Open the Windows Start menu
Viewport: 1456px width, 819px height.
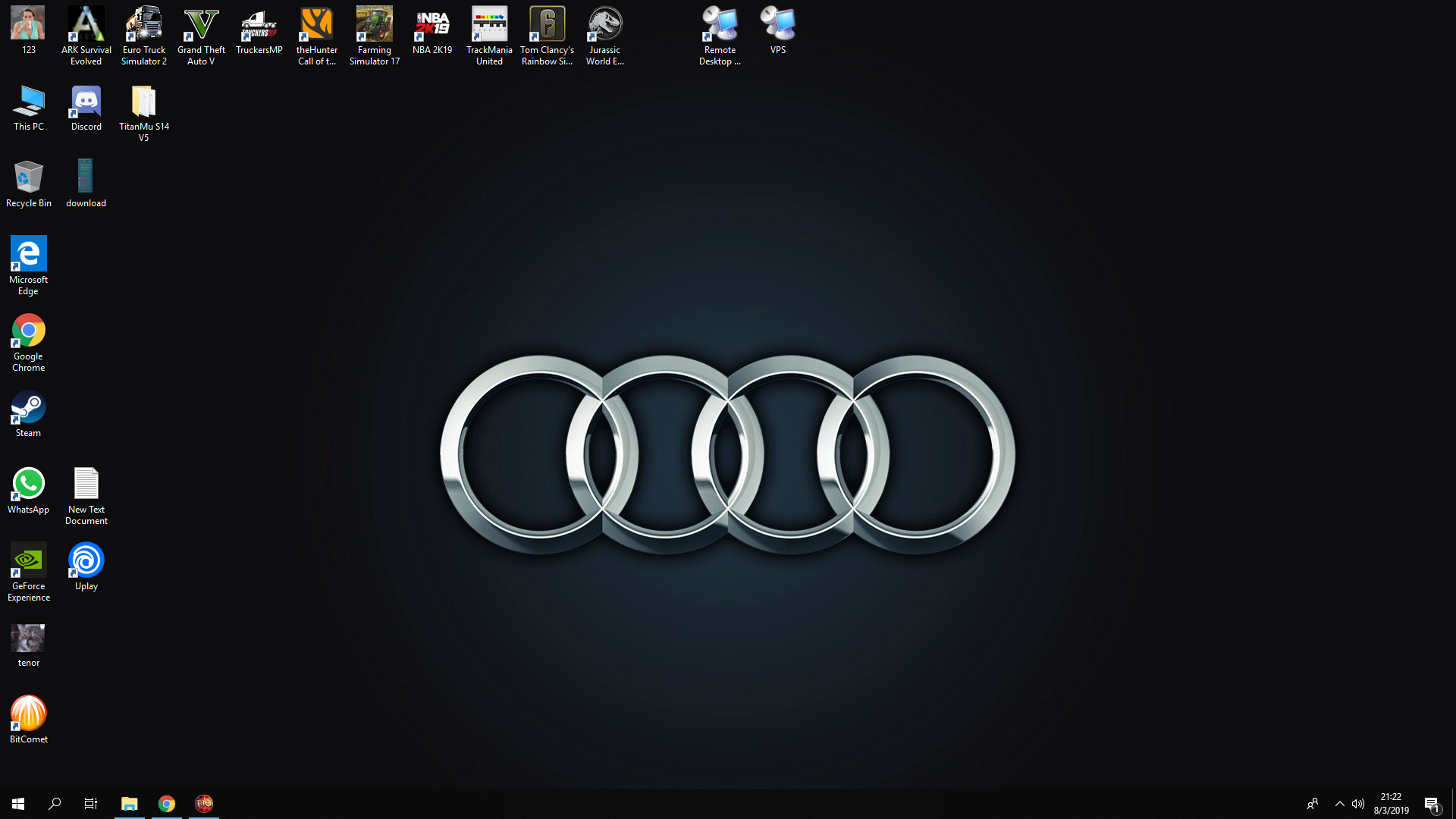[x=18, y=804]
